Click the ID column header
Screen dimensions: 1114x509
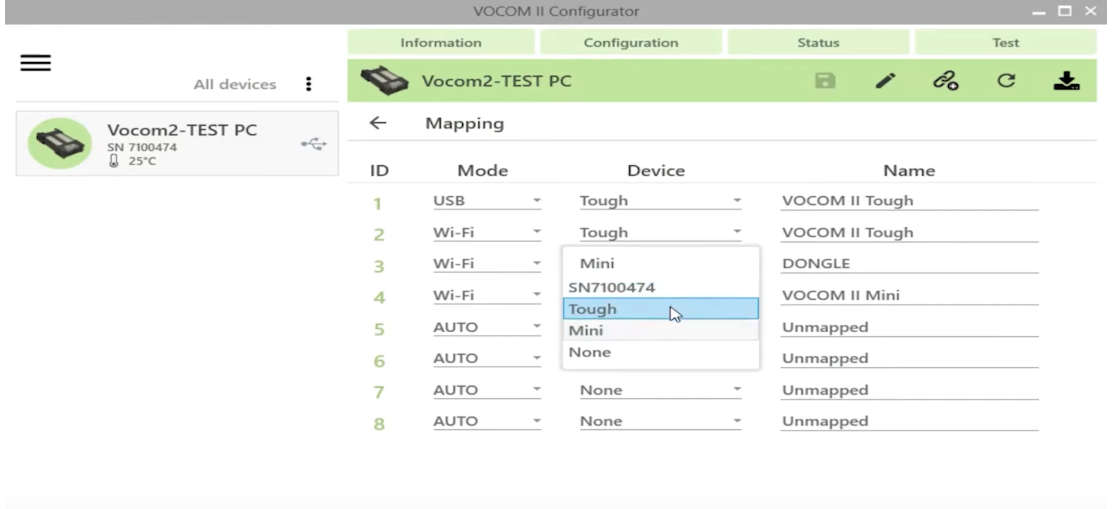point(379,171)
